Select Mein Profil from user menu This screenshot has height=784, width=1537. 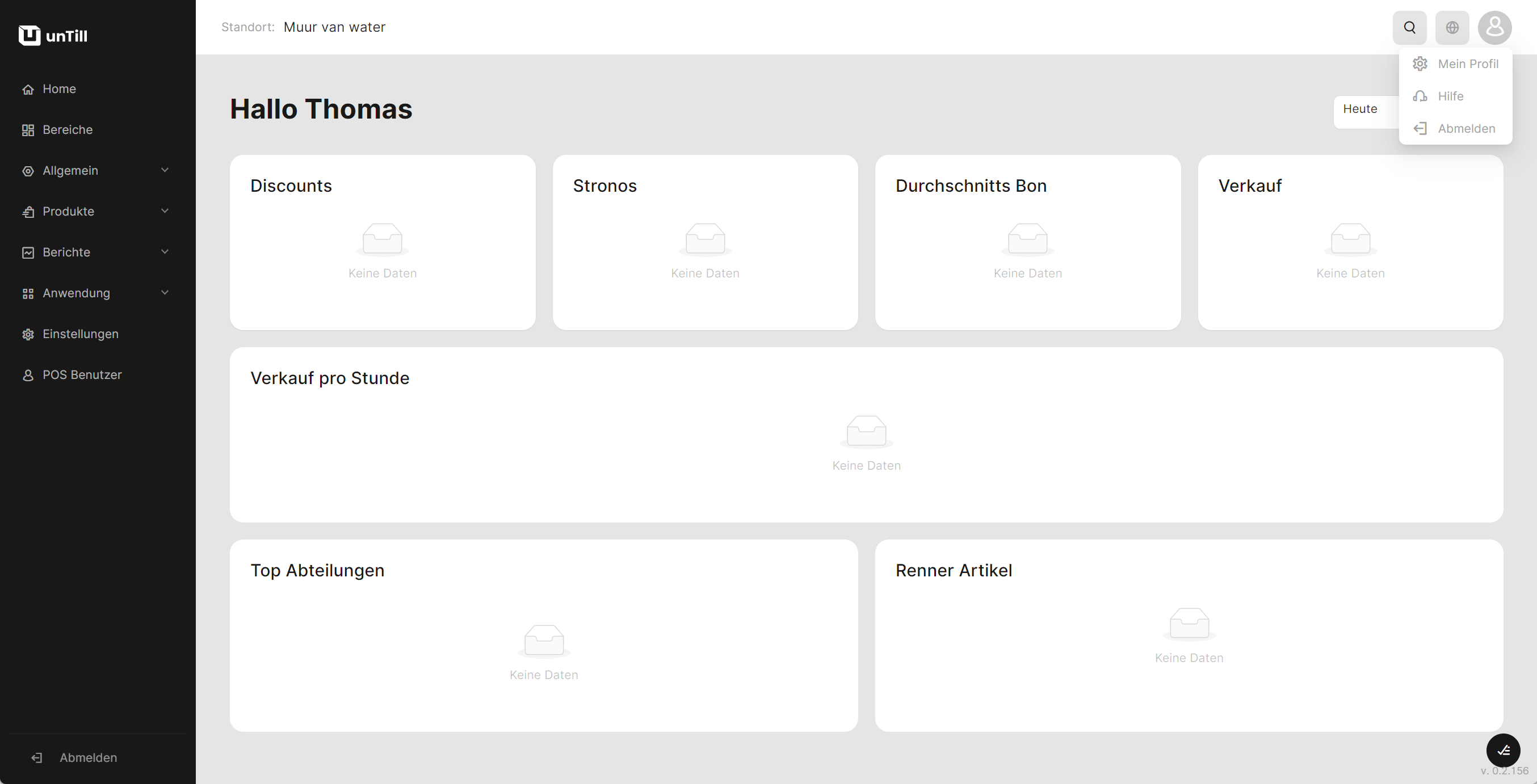(1467, 64)
